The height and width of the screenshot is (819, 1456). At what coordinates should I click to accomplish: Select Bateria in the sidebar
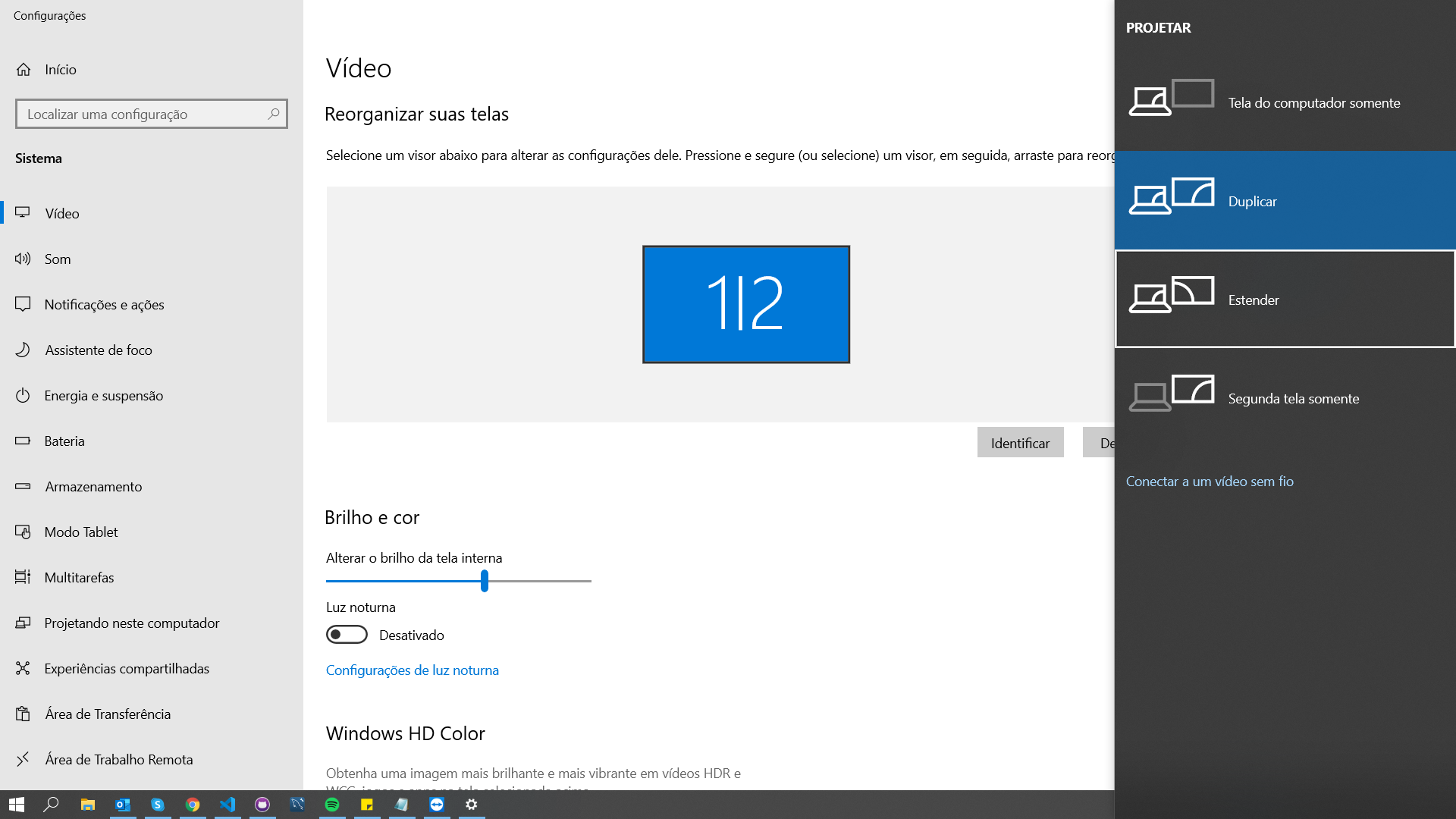[x=64, y=441]
